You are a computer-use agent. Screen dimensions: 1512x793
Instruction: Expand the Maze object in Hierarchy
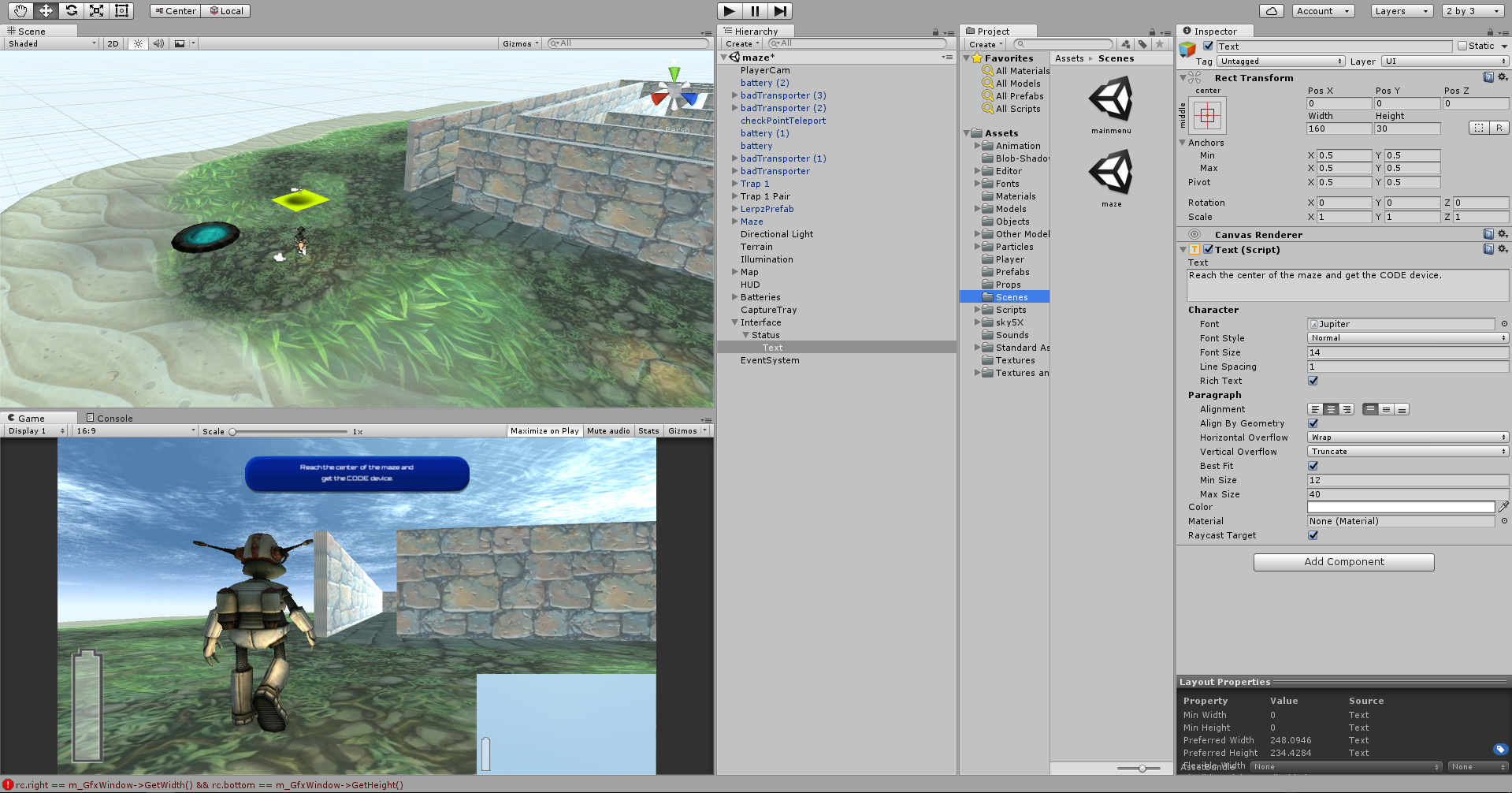click(x=735, y=222)
